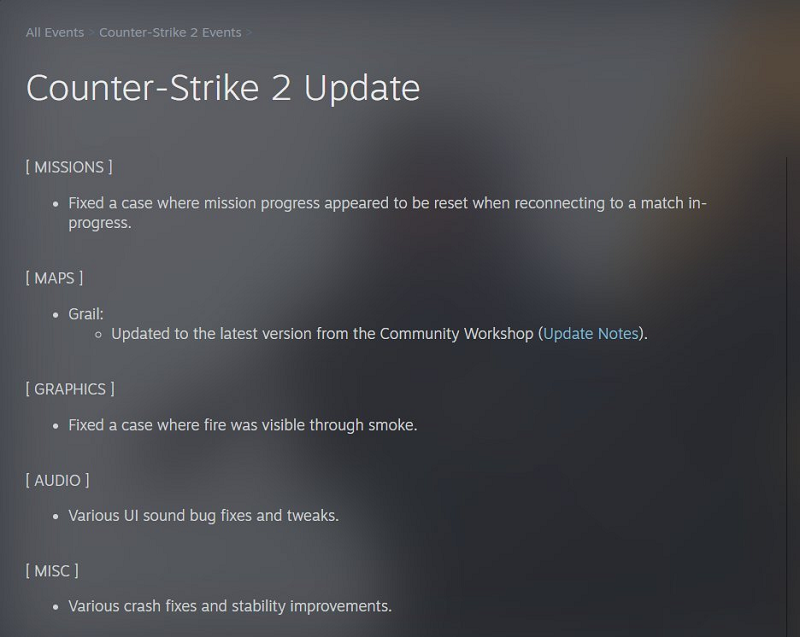The image size is (800, 637).
Task: Click the vertical scrollbar at right edge
Action: (x=786, y=397)
